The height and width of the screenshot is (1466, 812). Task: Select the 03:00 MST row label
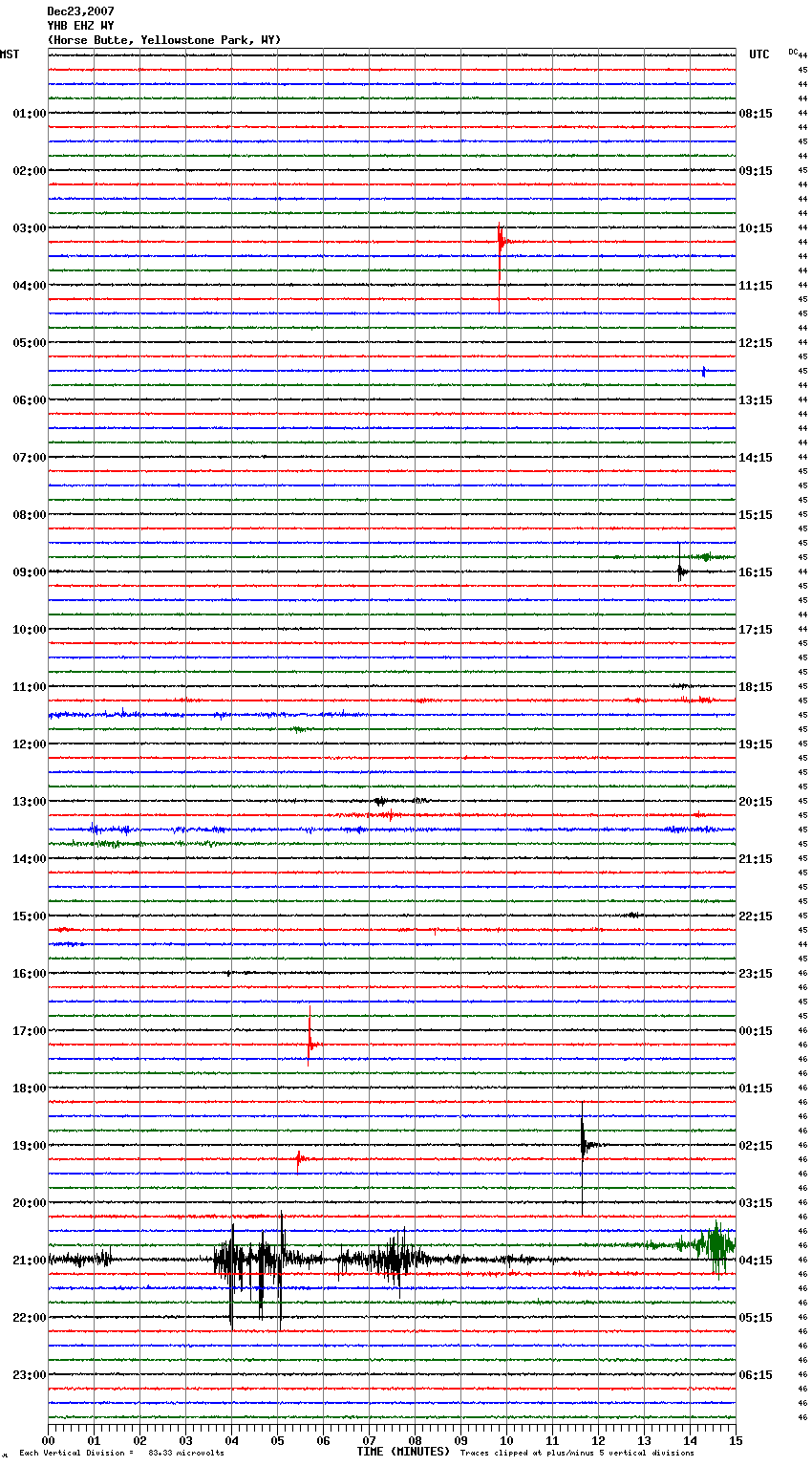point(30,228)
